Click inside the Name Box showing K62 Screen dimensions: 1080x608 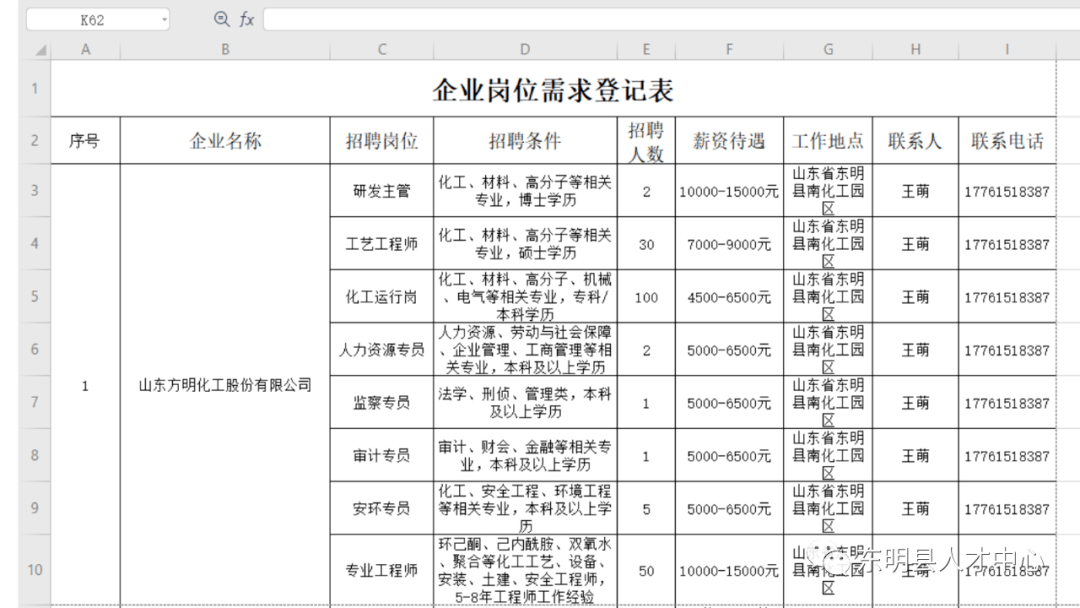click(x=96, y=19)
